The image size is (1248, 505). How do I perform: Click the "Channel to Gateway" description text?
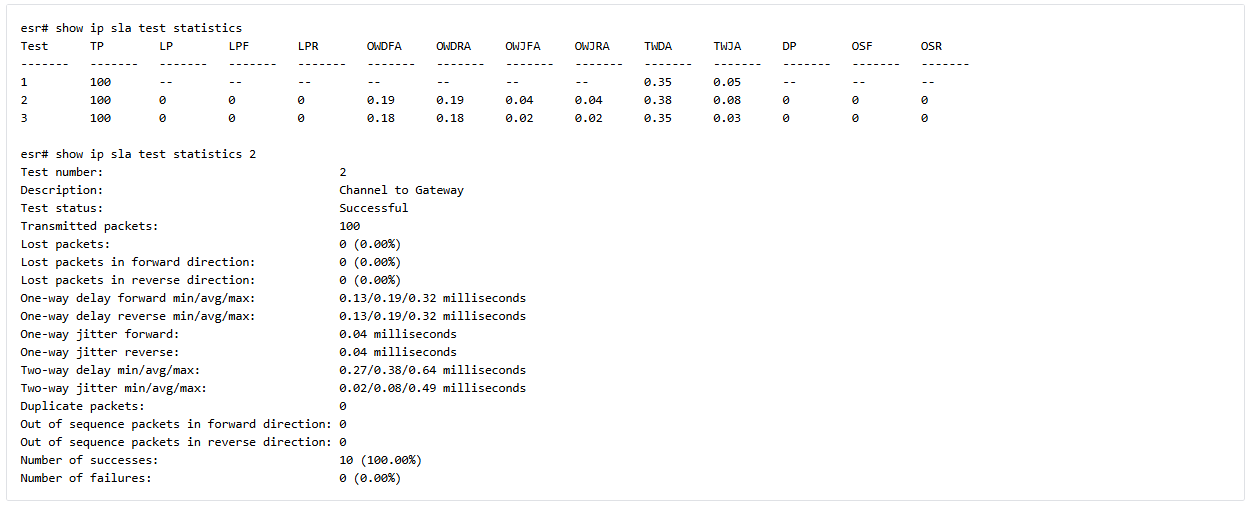point(401,190)
